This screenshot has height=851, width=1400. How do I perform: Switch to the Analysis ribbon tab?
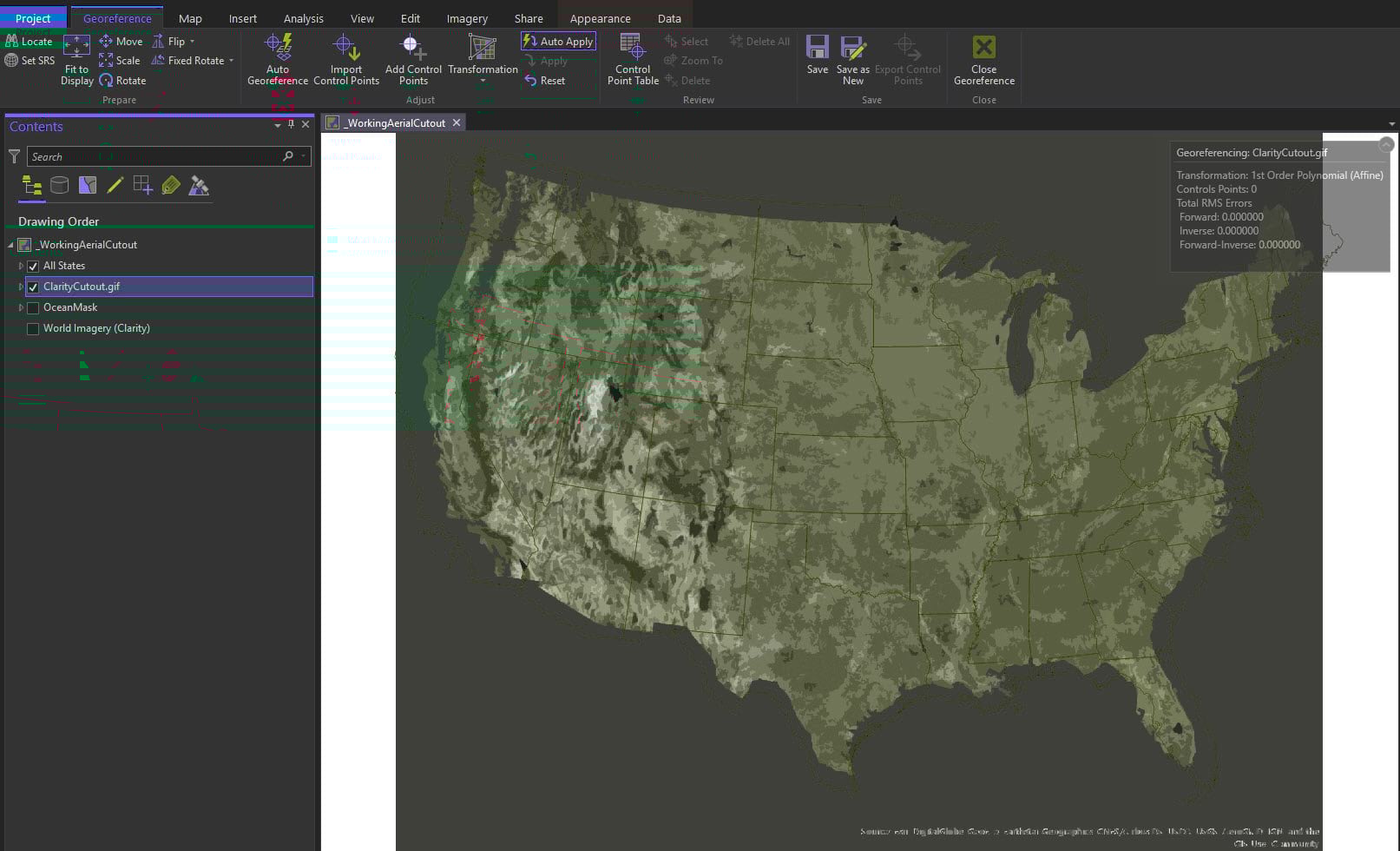pos(303,18)
